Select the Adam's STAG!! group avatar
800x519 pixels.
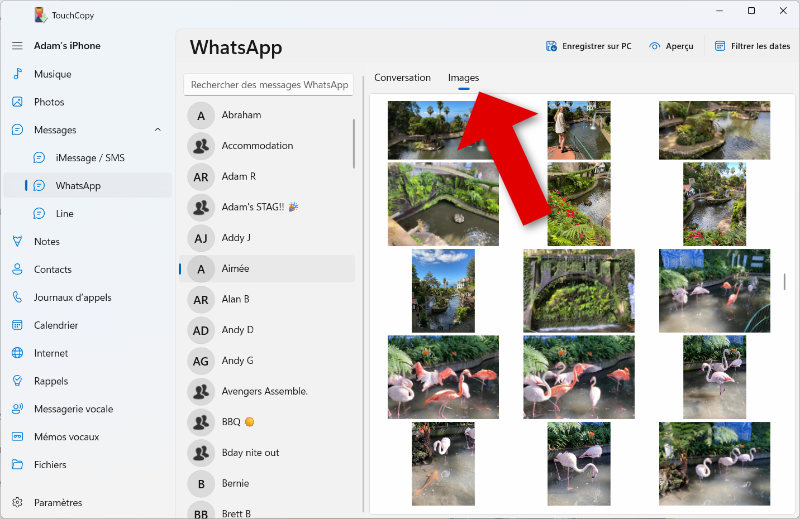click(201, 207)
